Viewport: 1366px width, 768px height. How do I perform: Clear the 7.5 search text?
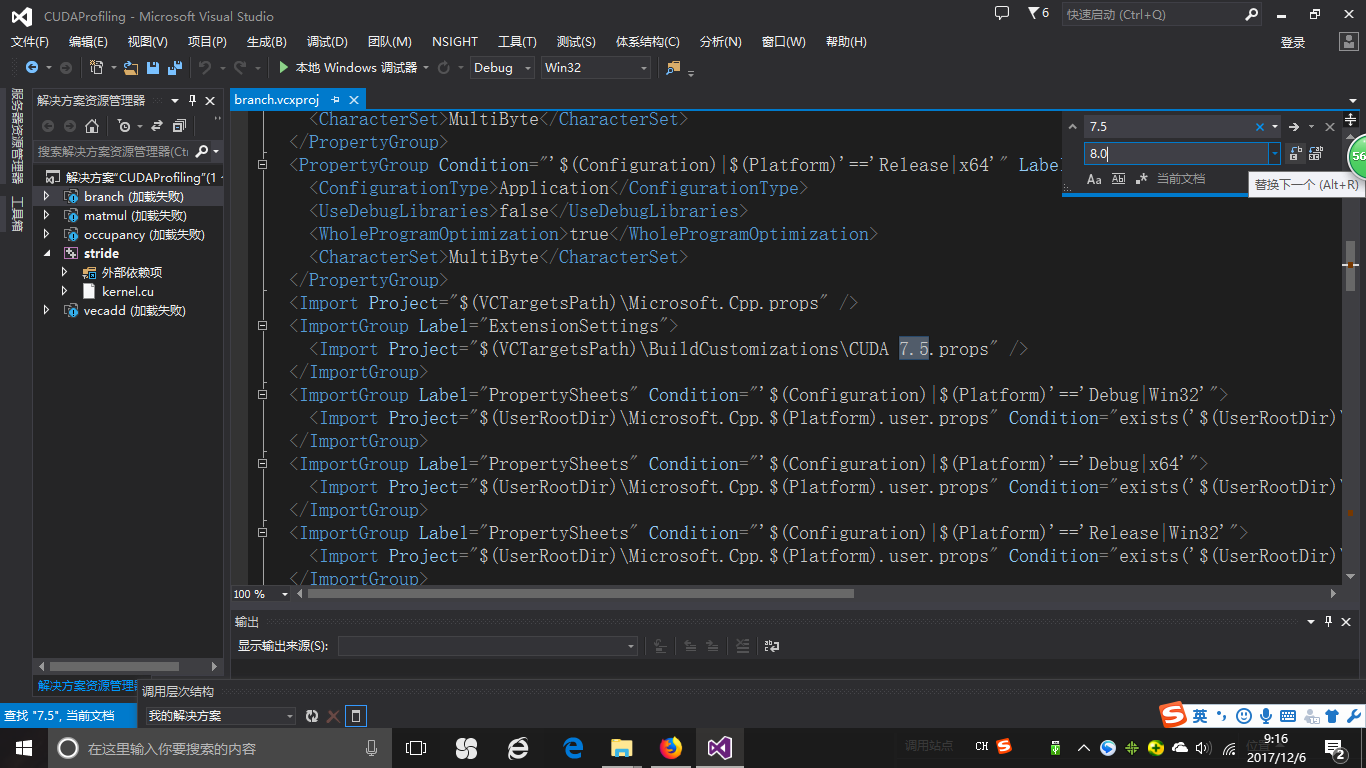[1260, 127]
